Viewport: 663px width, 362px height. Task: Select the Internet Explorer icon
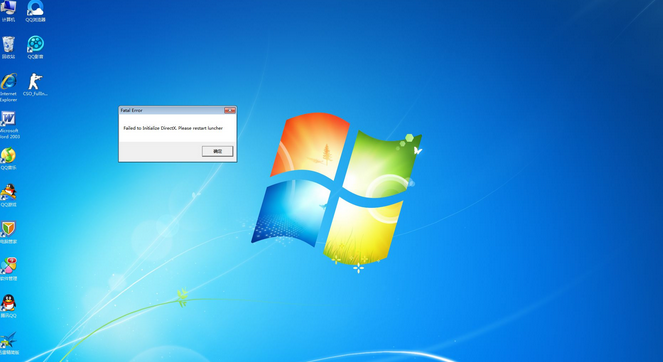coord(8,81)
